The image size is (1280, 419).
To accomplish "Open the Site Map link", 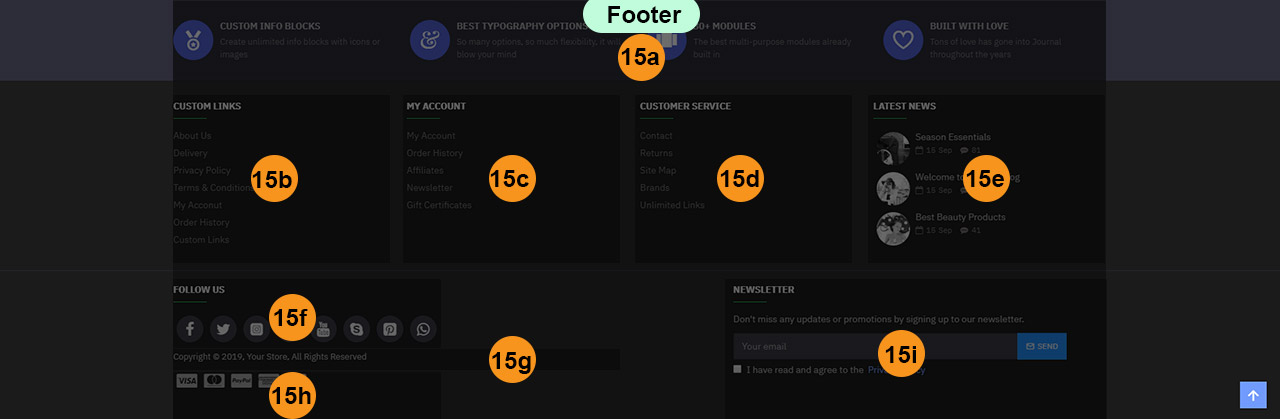I will (x=658, y=171).
